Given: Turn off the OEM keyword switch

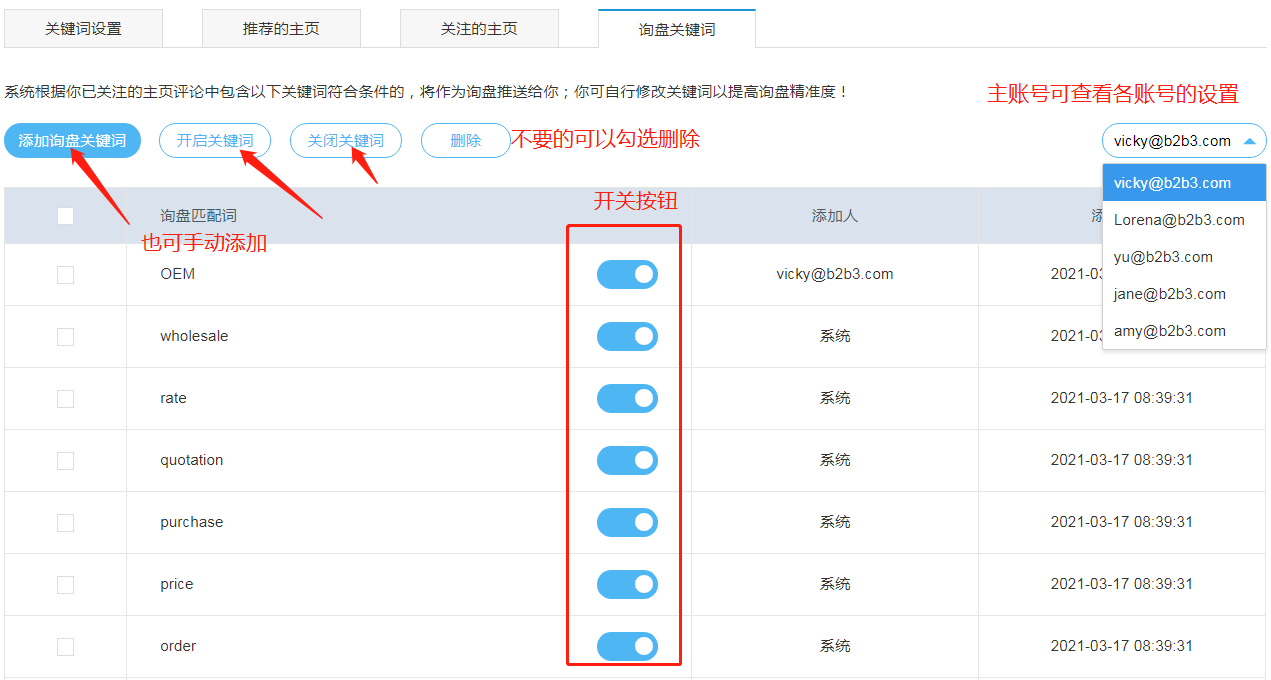Looking at the screenshot, I should pyautogui.click(x=627, y=274).
